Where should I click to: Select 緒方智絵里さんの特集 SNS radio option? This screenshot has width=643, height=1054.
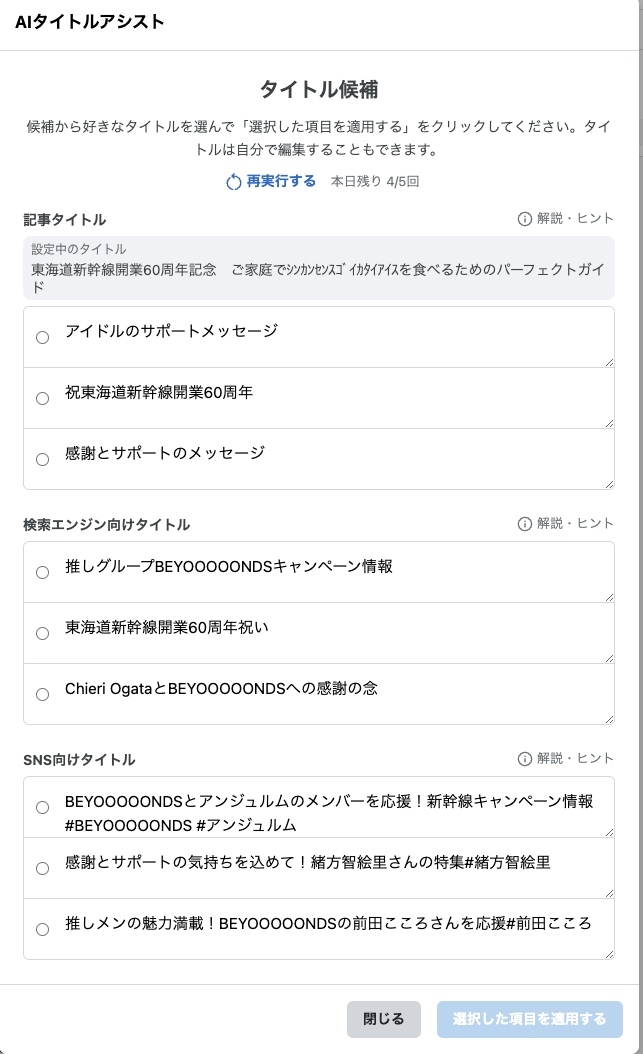[x=42, y=868]
